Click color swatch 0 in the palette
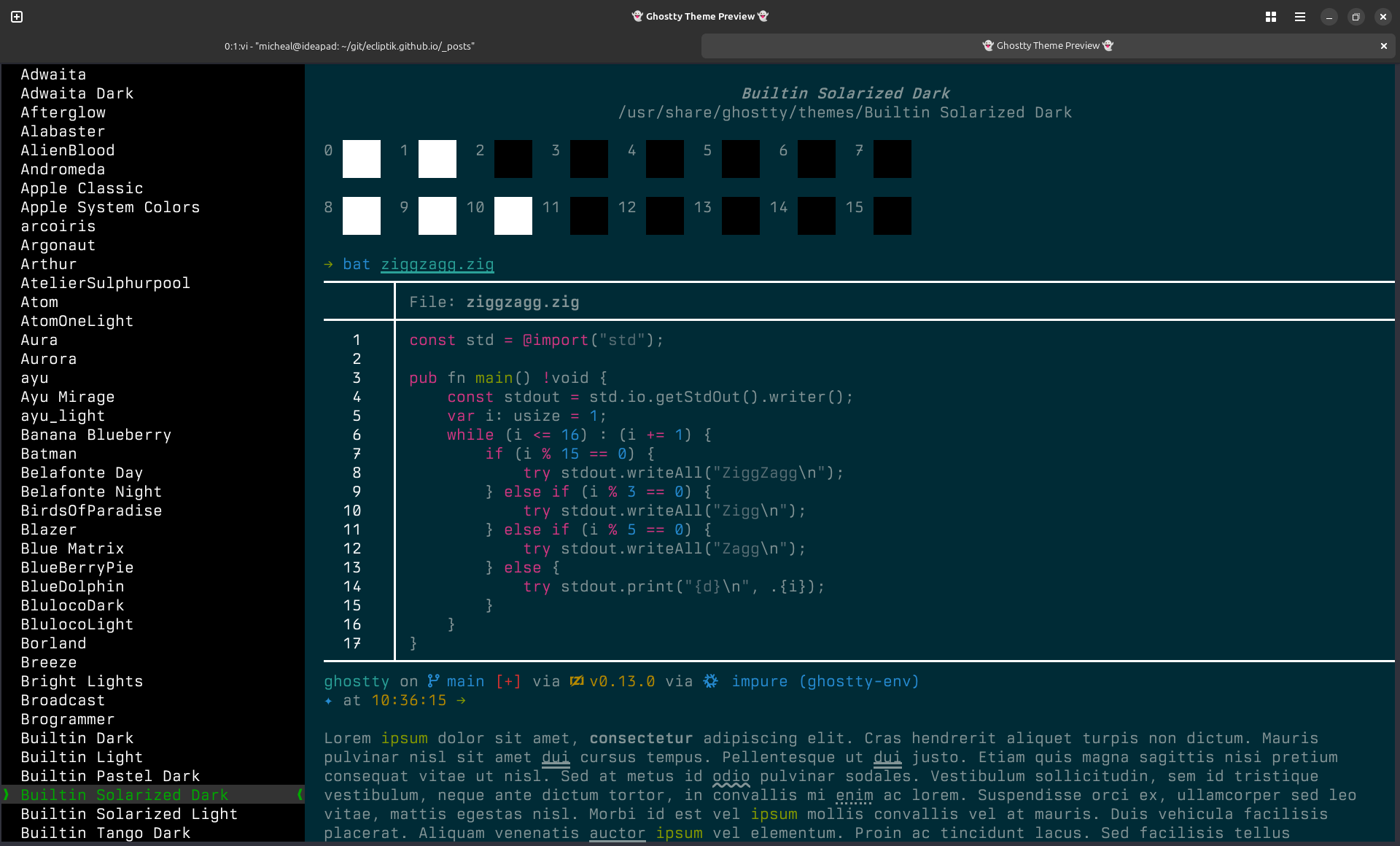 pos(361,158)
